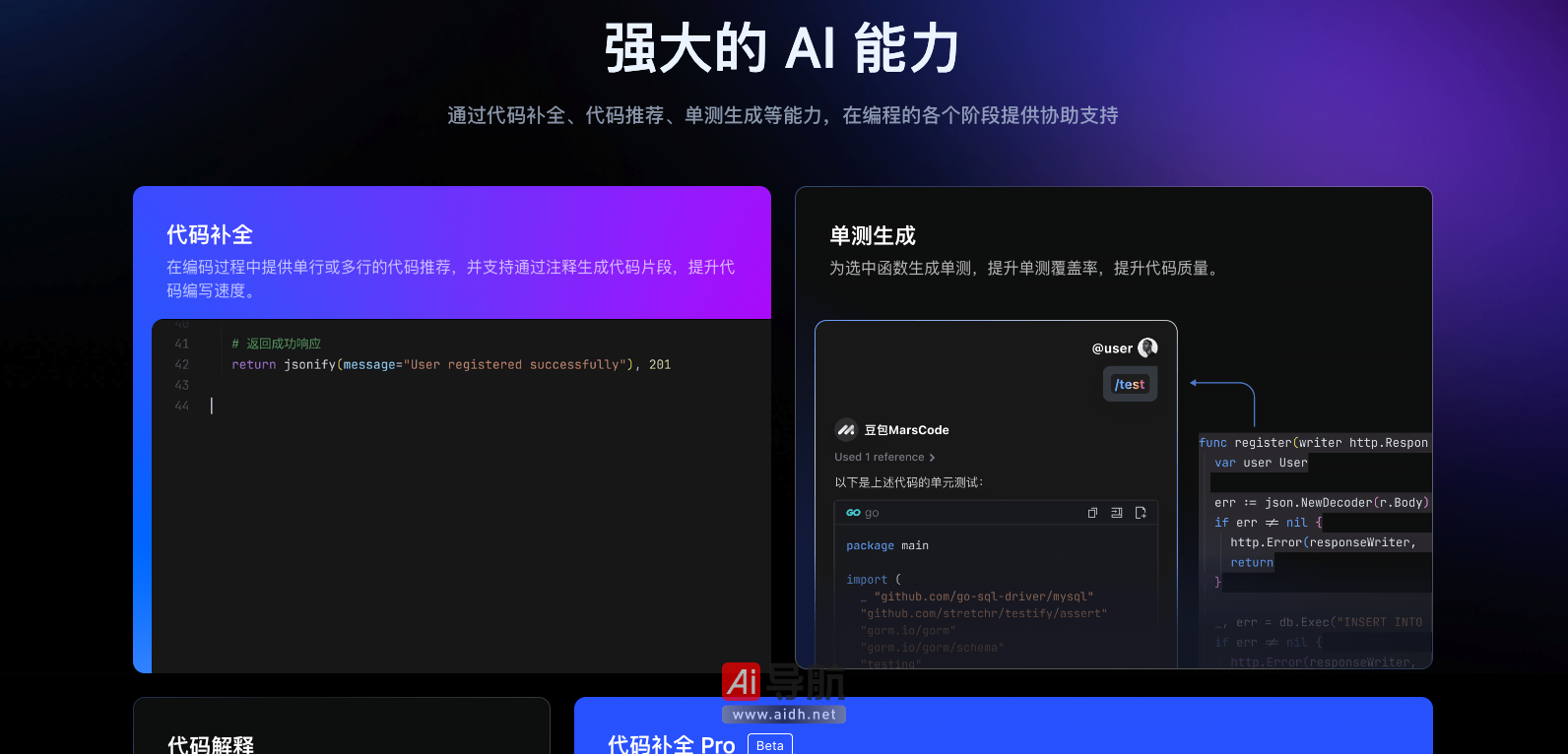Click the "gorm.io/gorm" import line
Image resolution: width=1568 pixels, height=754 pixels.
[908, 631]
